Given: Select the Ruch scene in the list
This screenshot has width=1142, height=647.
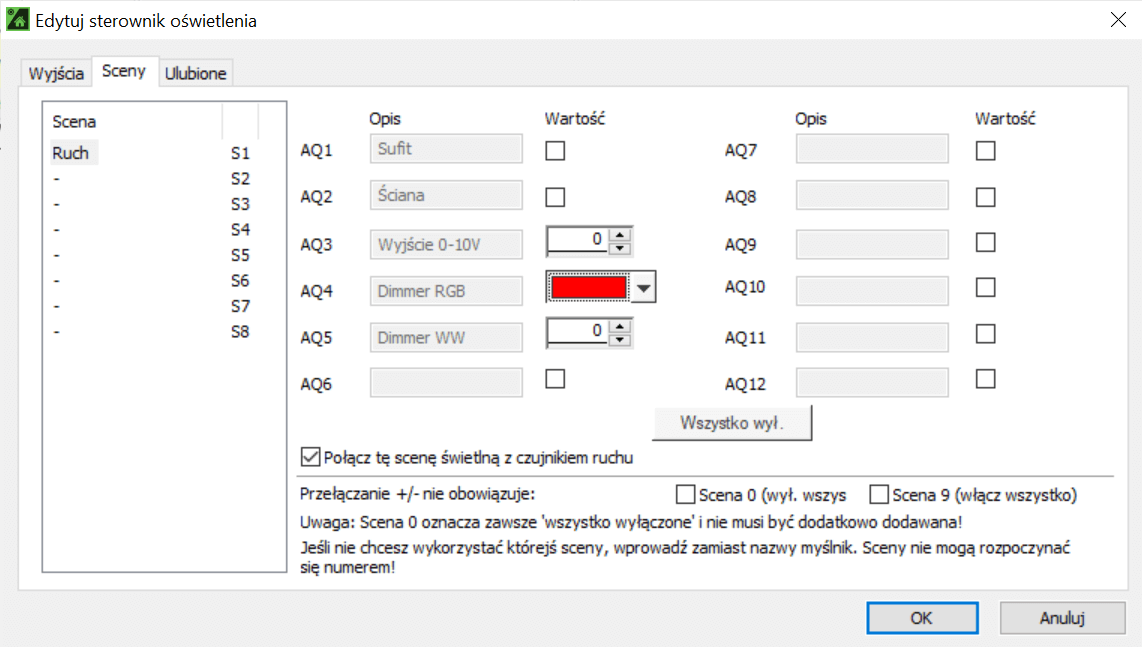Looking at the screenshot, I should coord(71,153).
